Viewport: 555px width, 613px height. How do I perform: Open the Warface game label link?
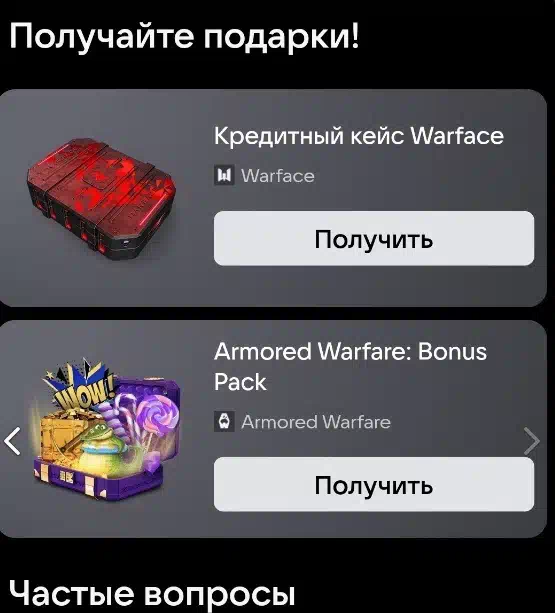[278, 176]
